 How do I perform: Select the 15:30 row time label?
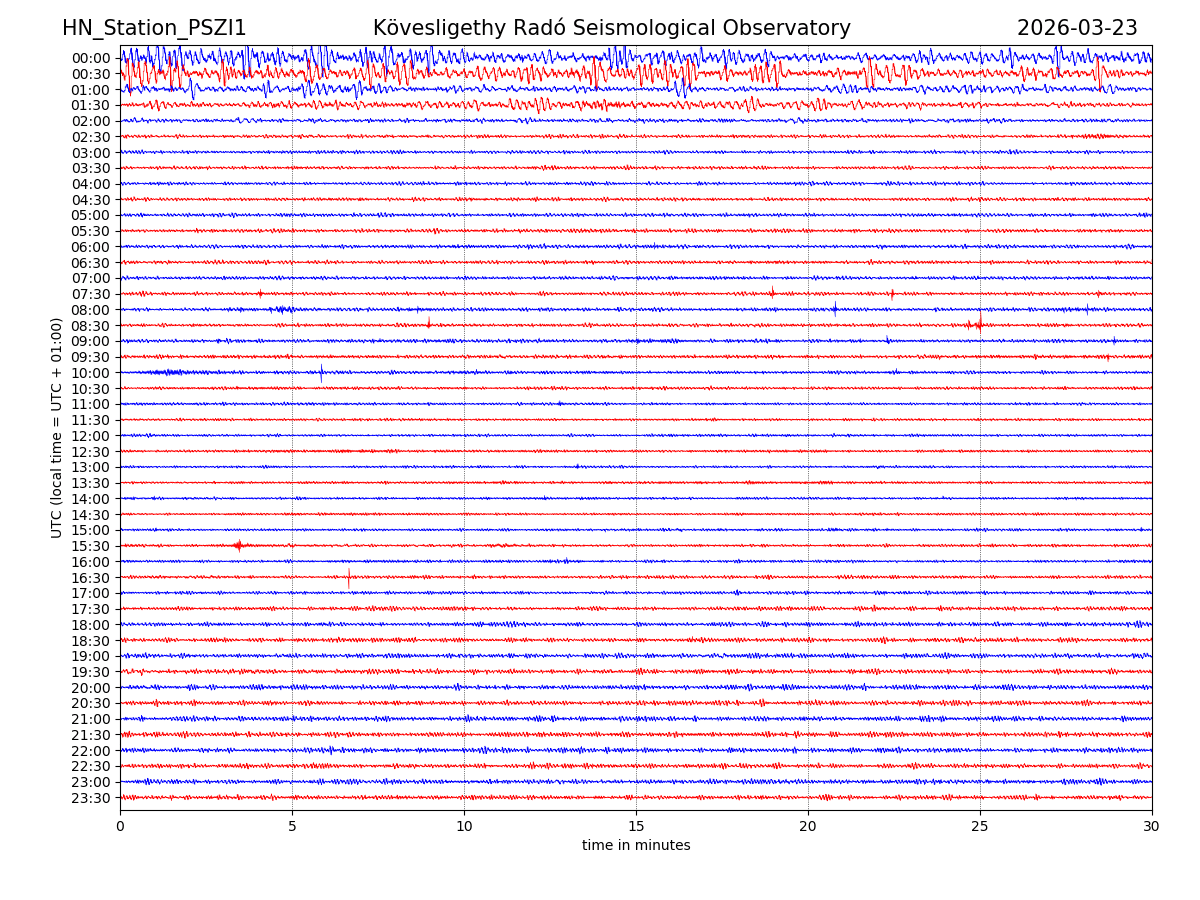(91, 546)
